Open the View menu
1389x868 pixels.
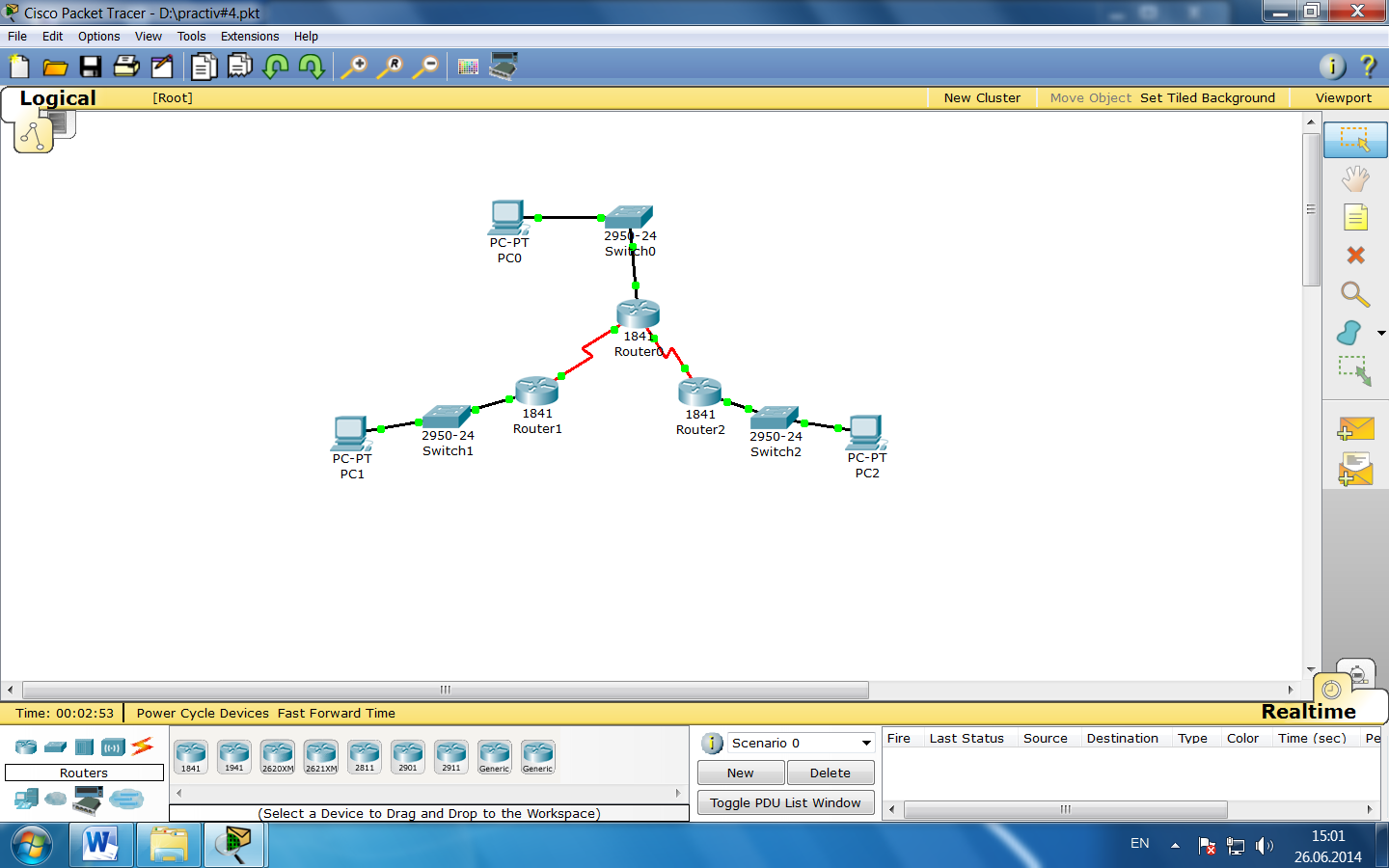148,36
